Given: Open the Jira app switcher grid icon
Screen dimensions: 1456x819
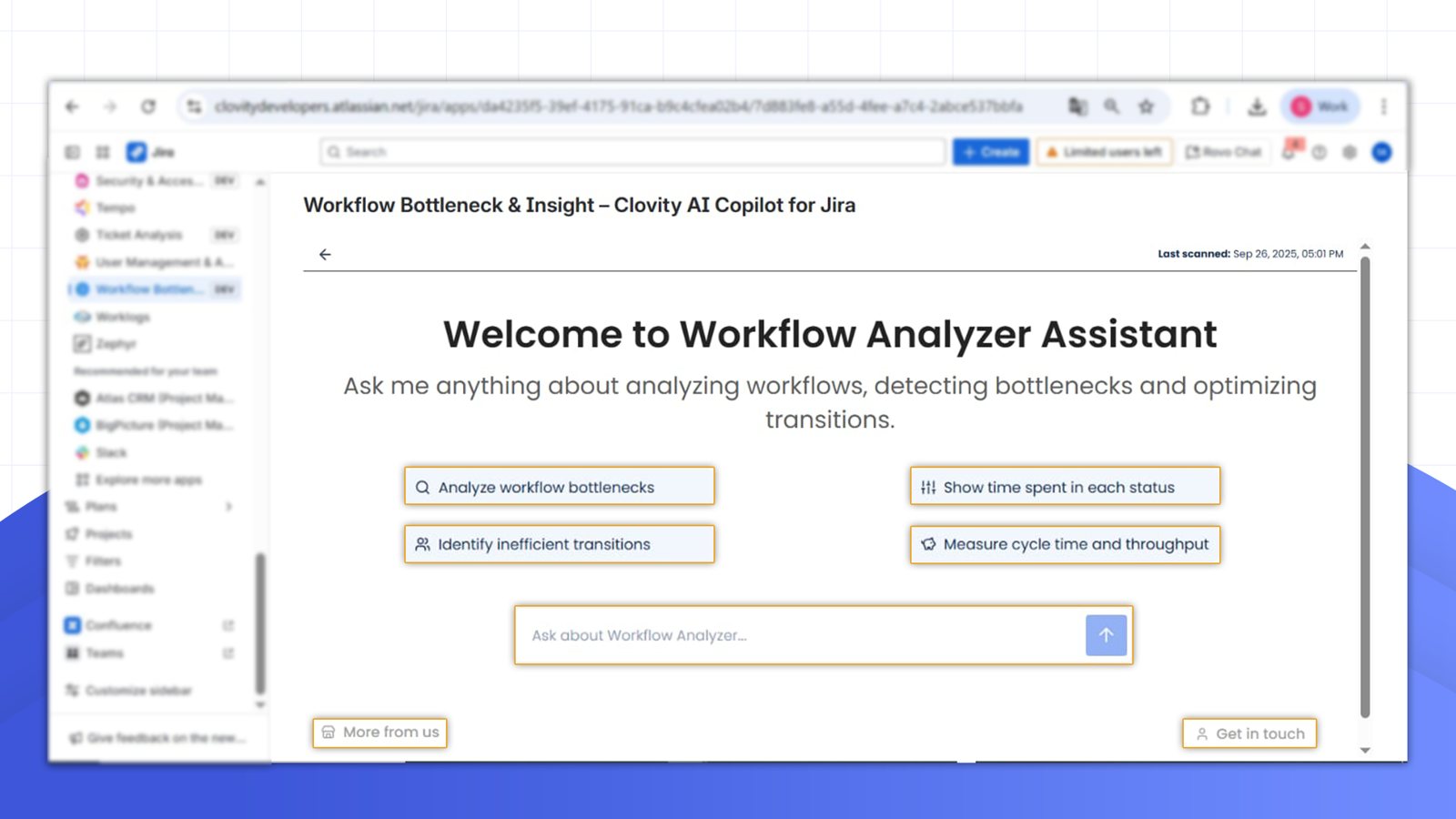Looking at the screenshot, I should click(x=103, y=152).
